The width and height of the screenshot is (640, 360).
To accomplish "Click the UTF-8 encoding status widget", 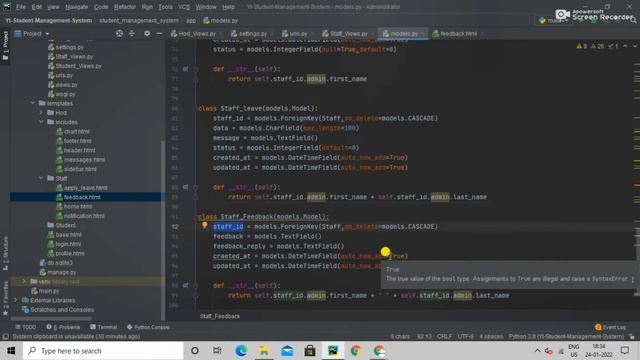I will tap(466, 337).
